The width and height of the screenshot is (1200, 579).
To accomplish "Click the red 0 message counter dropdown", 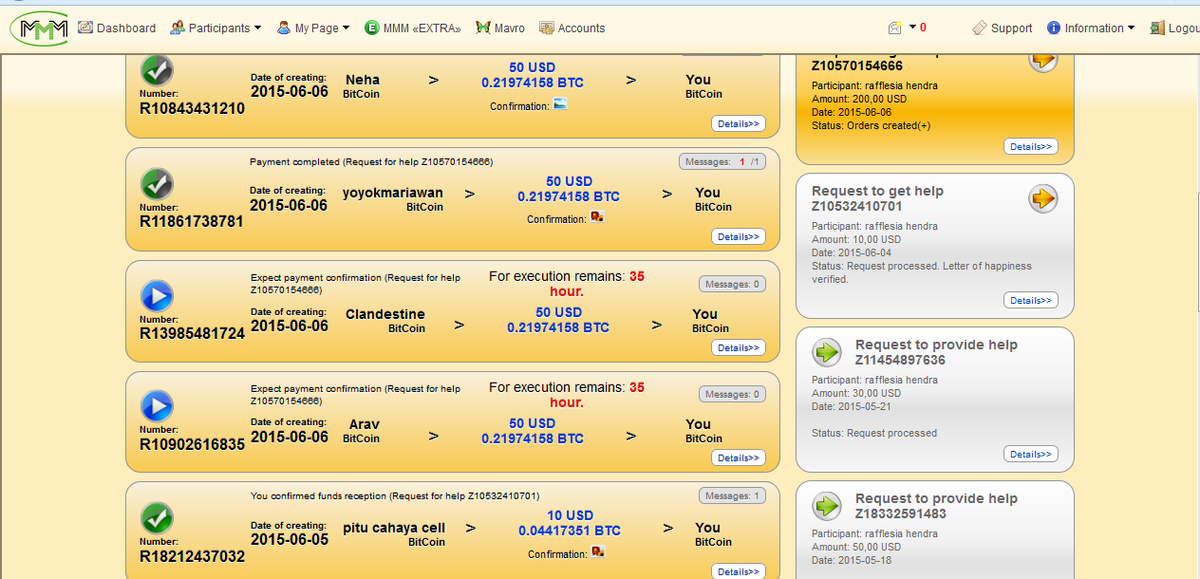I will point(918,28).
